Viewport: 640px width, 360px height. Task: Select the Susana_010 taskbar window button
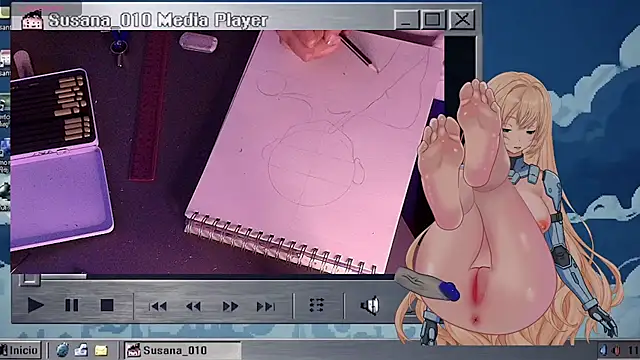182,350
